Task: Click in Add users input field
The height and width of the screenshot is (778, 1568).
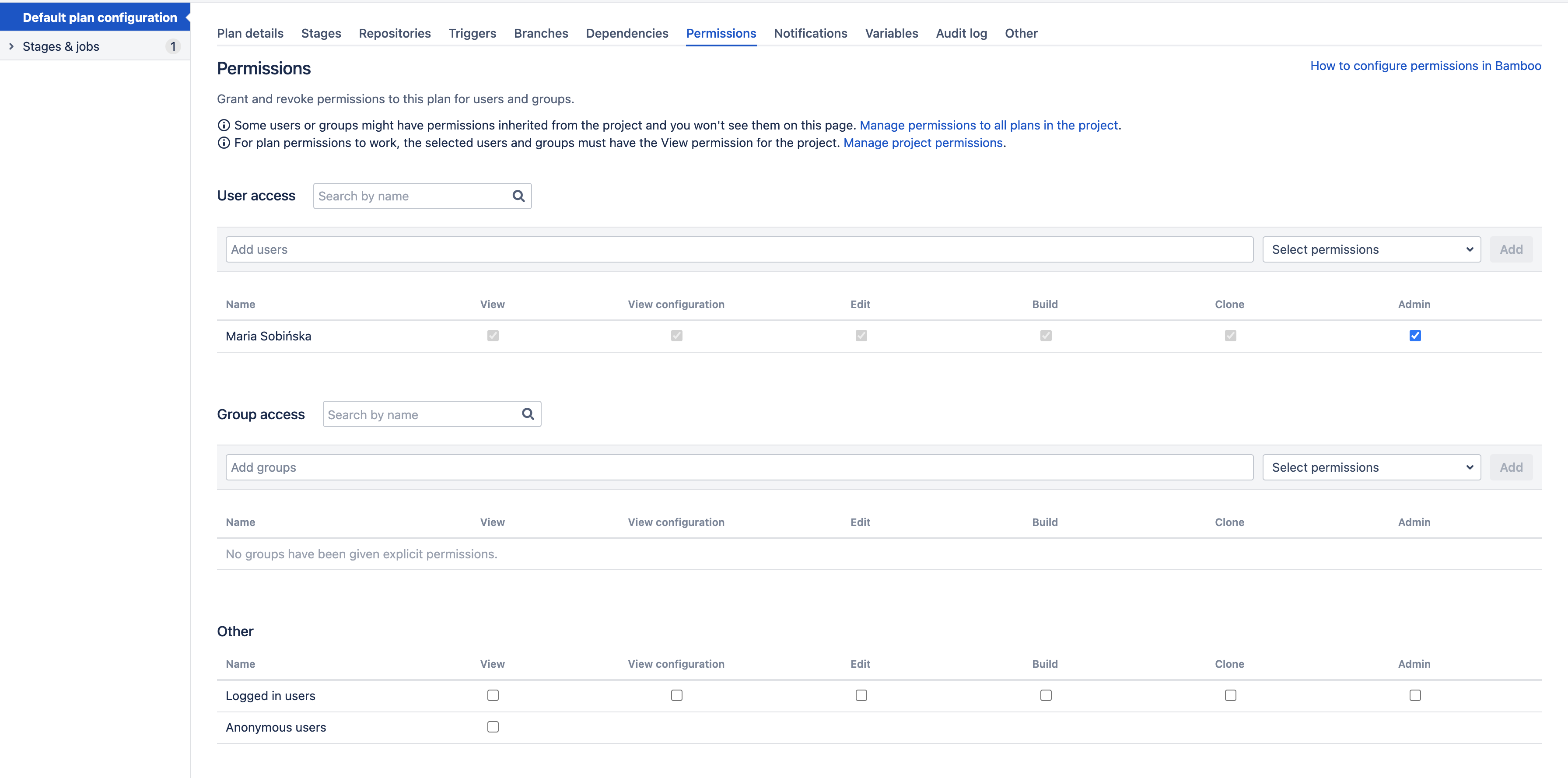Action: pos(738,250)
